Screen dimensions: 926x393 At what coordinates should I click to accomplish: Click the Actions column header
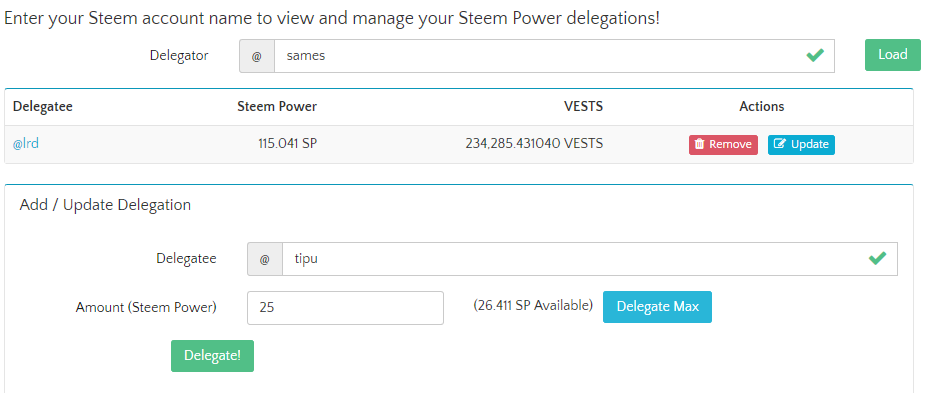point(762,107)
